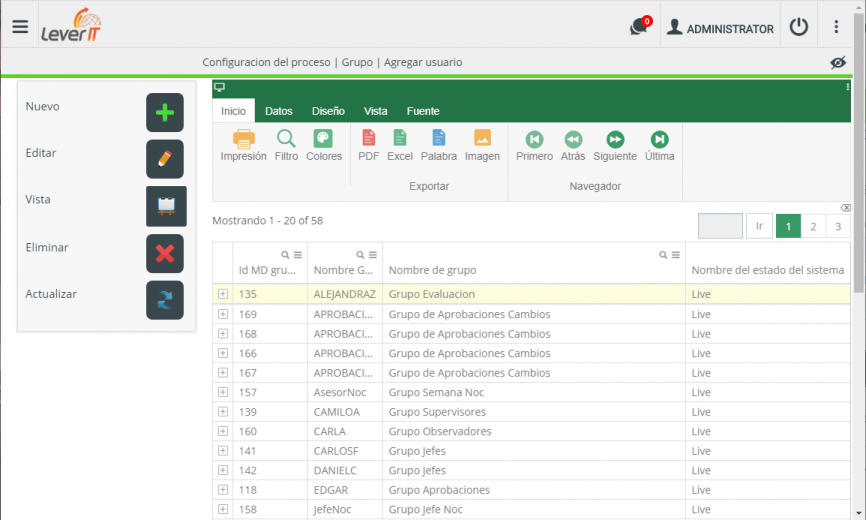The image size is (866, 520).
Task: Expand row 157 AsesorNoc
Action: tap(223, 392)
